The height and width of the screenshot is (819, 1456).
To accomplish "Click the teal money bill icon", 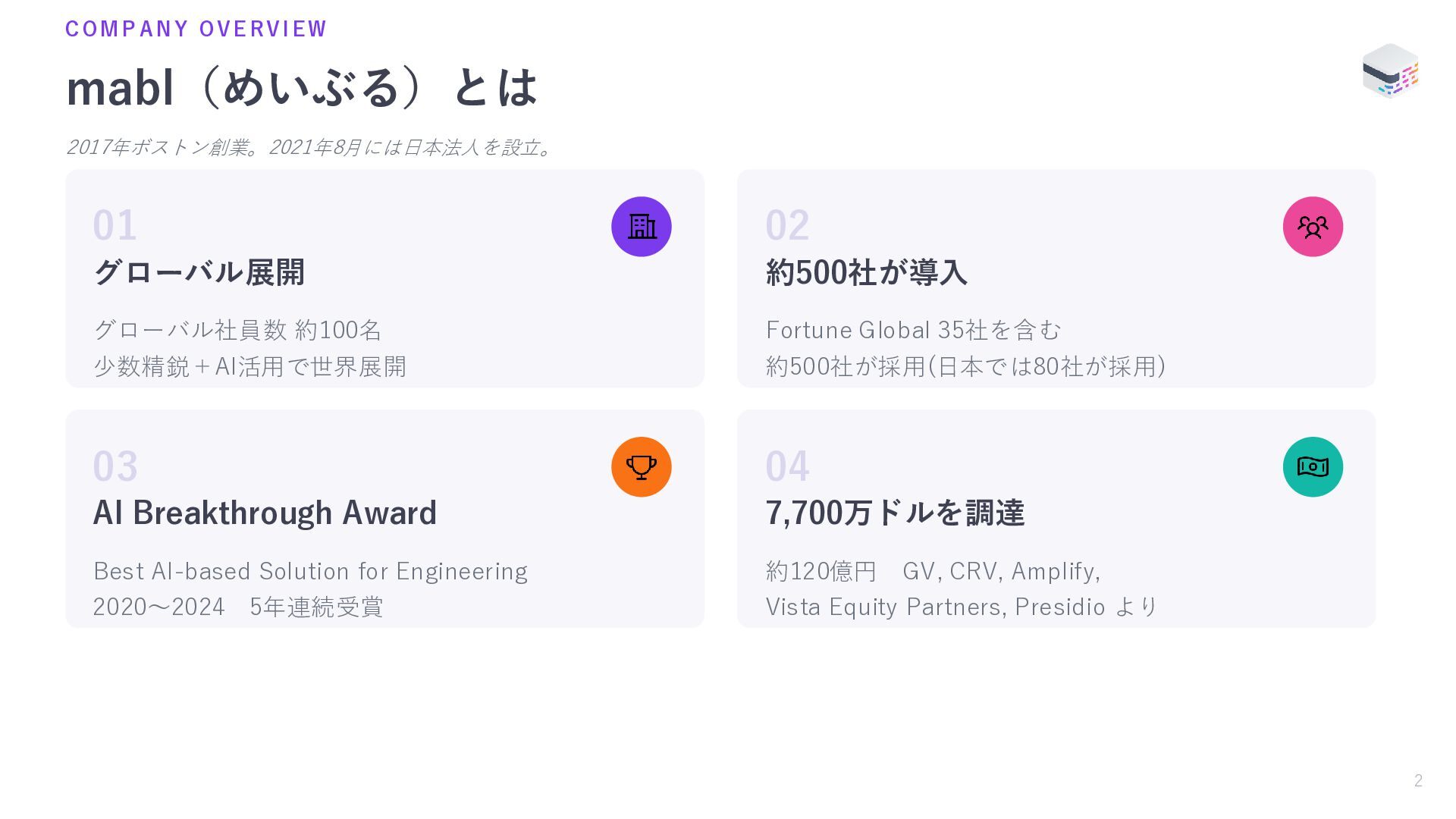I will [x=1313, y=467].
